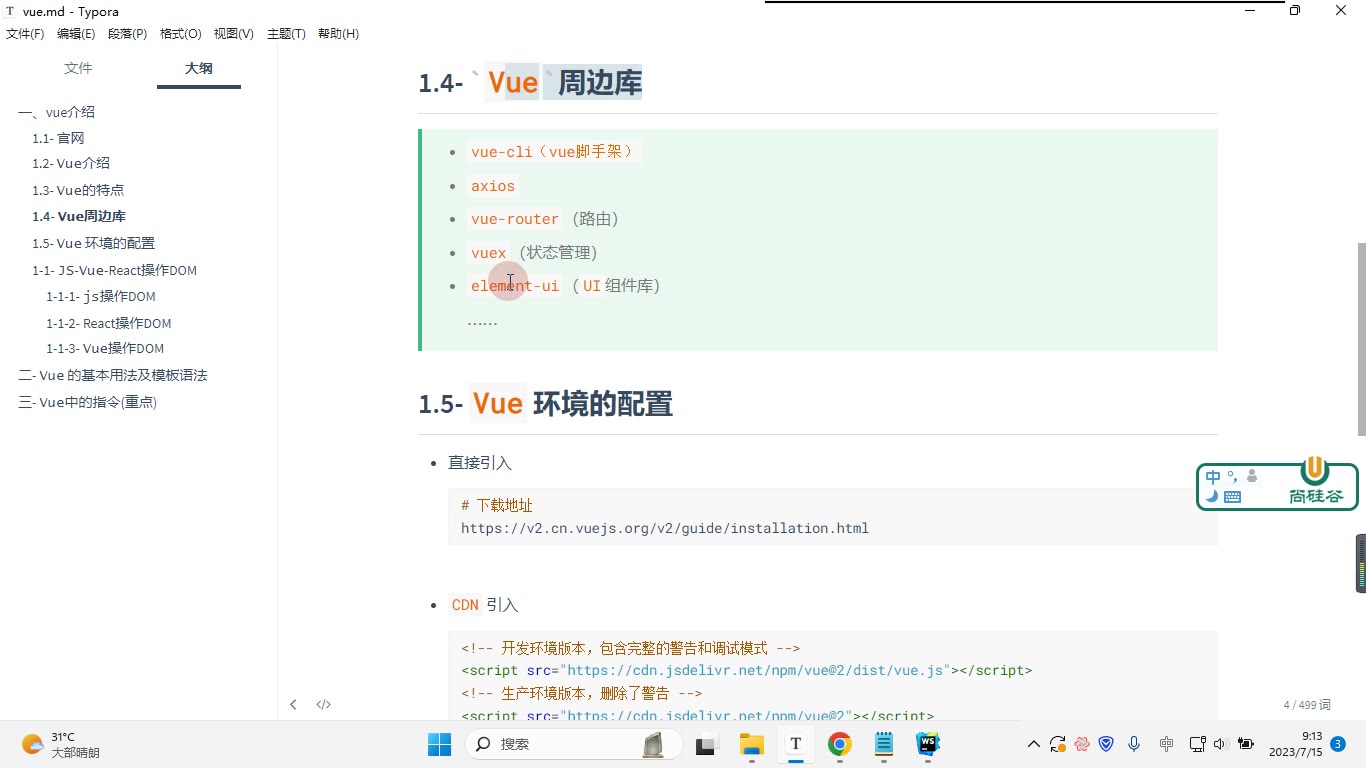The image size is (1366, 768).
Task: Click the word count 4 / 499 词
Action: [x=1307, y=705]
